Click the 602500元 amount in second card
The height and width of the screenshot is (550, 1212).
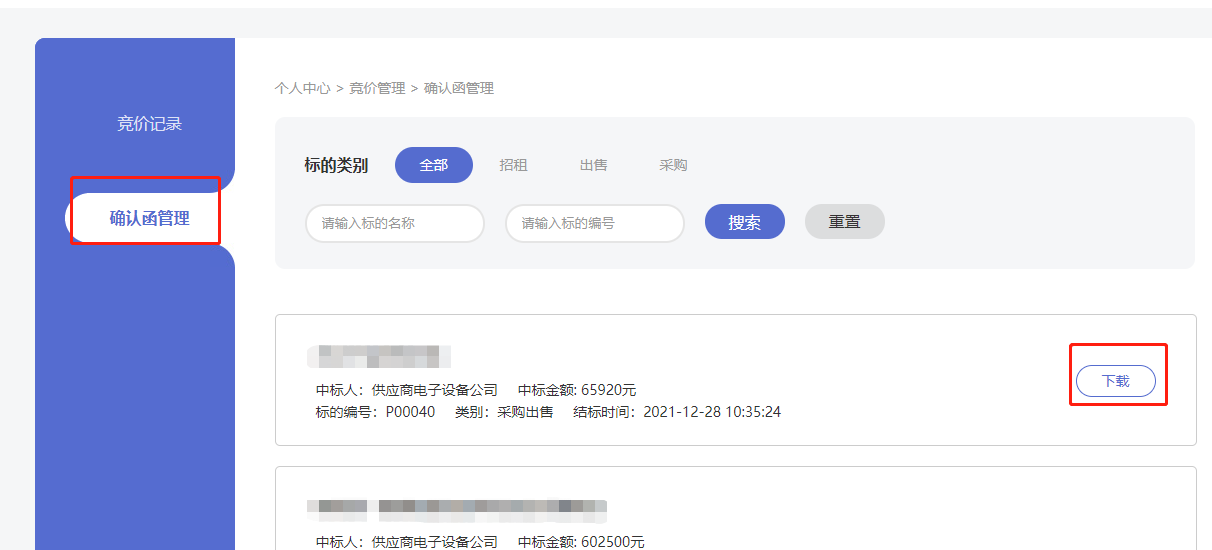[x=581, y=542]
